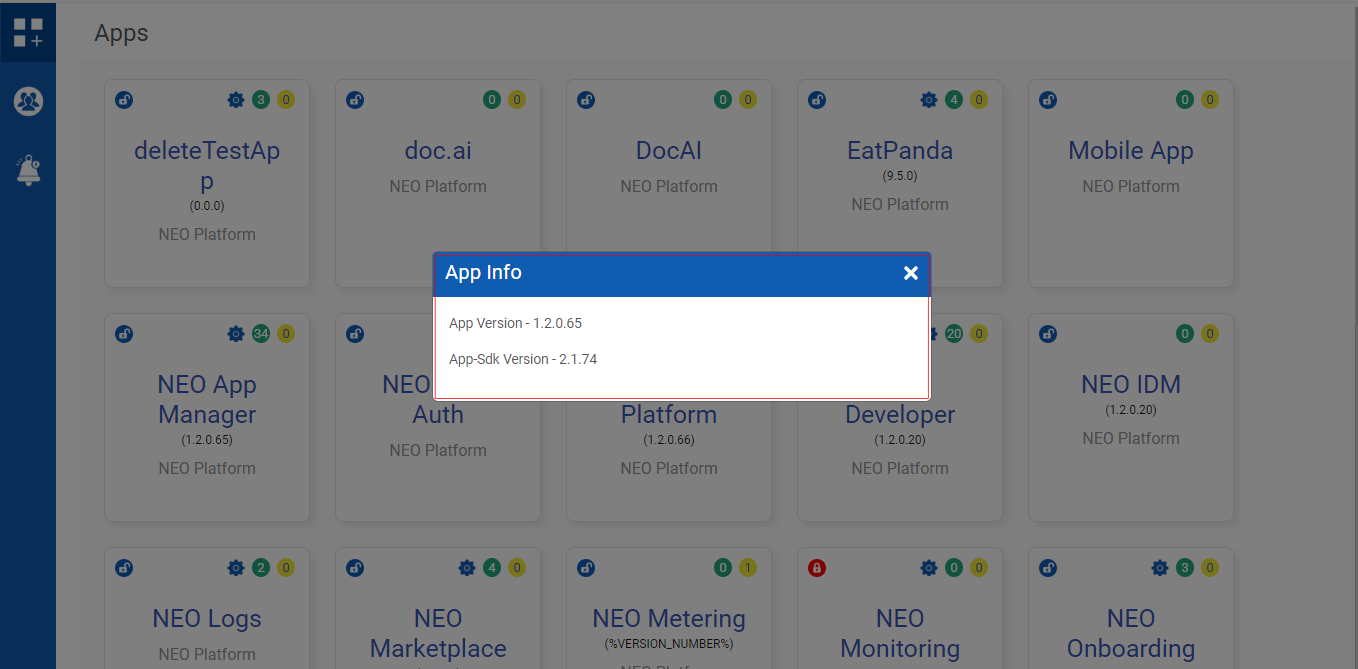Click gear icon on NEO App Manager card
The height and width of the screenshot is (669, 1358).
(236, 334)
